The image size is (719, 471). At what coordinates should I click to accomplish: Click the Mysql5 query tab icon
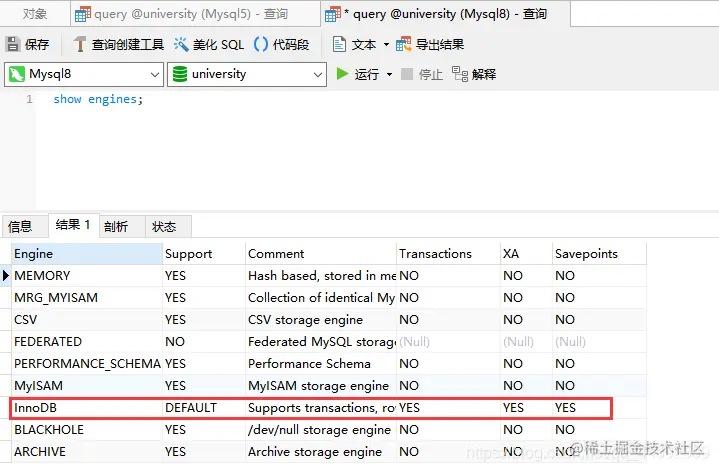(x=83, y=14)
